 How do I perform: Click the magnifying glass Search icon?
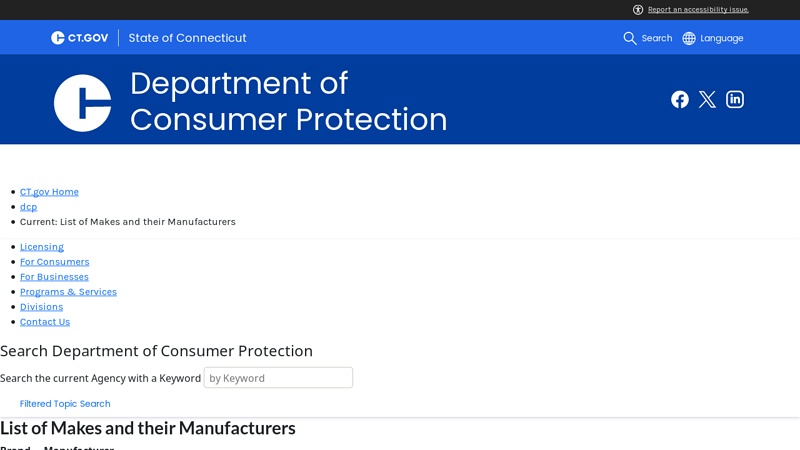click(x=630, y=38)
